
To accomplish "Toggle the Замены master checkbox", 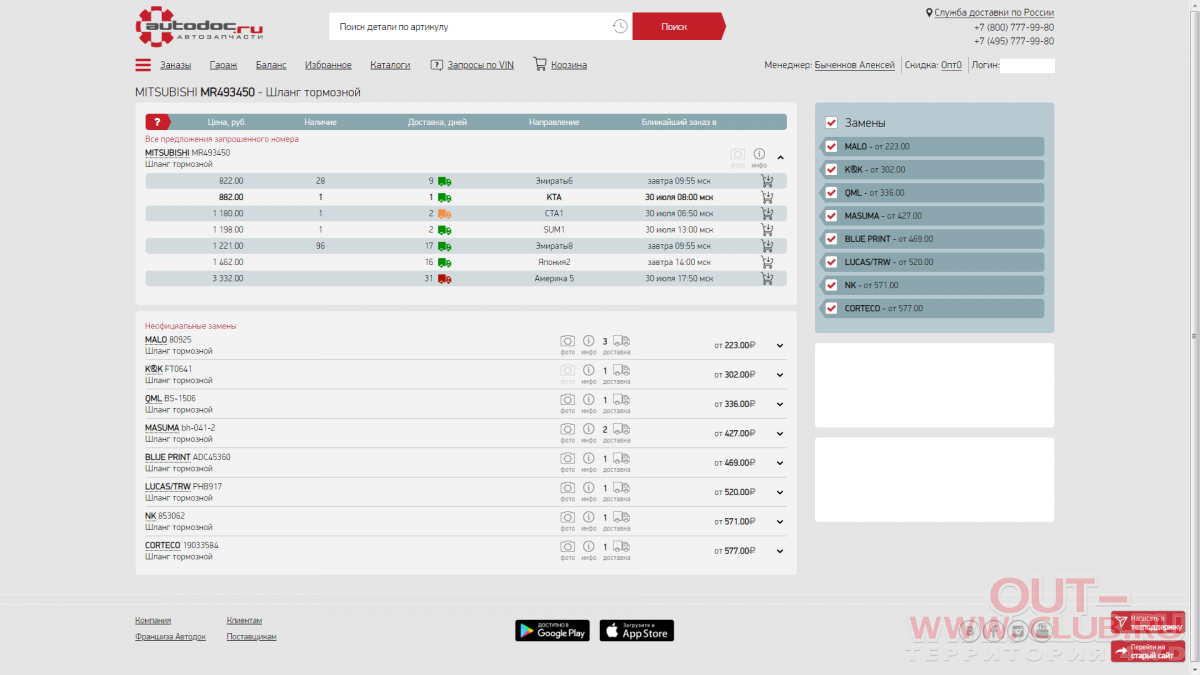I will [831, 122].
